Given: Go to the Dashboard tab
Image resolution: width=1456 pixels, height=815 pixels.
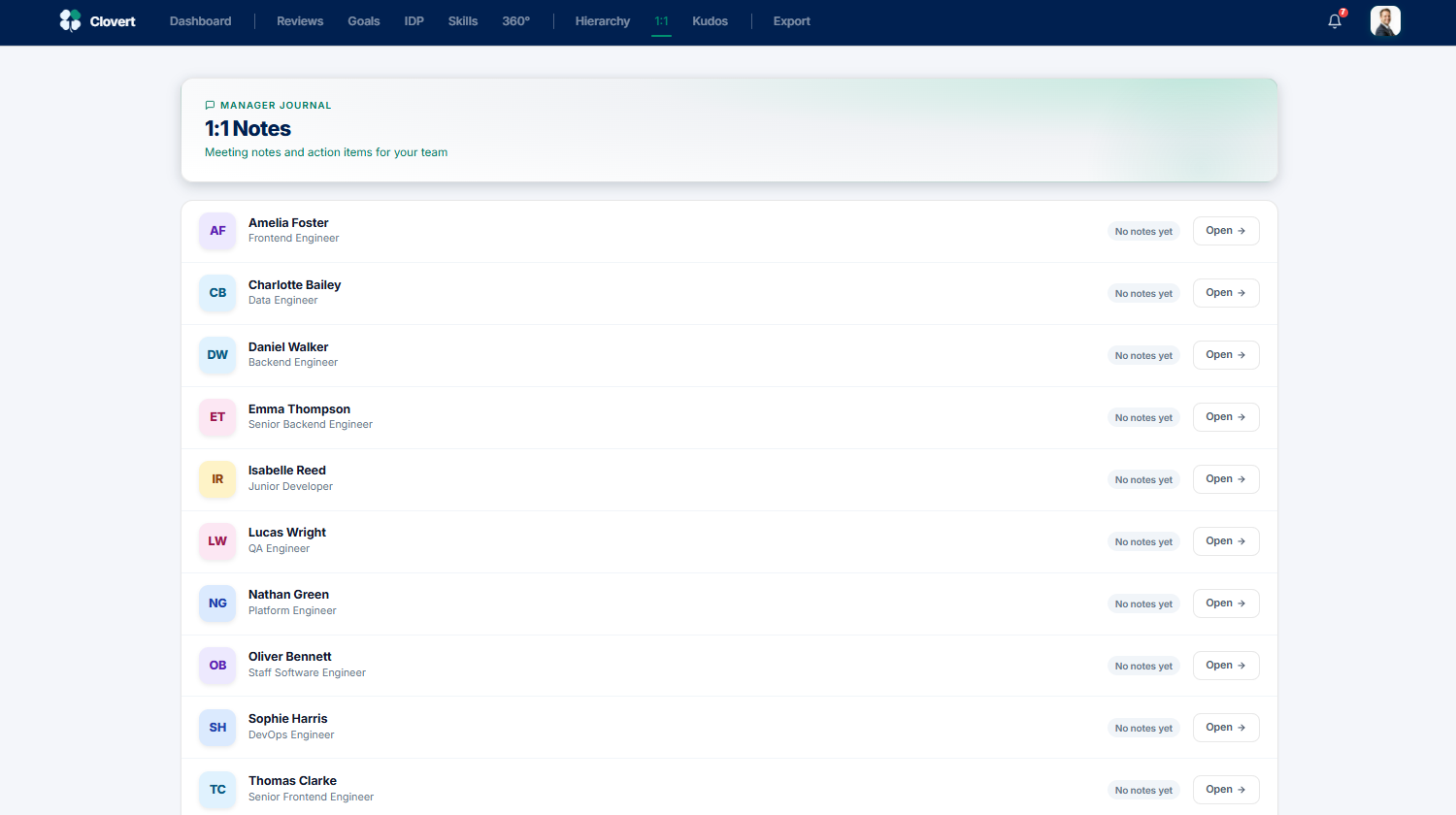Looking at the screenshot, I should 201,21.
